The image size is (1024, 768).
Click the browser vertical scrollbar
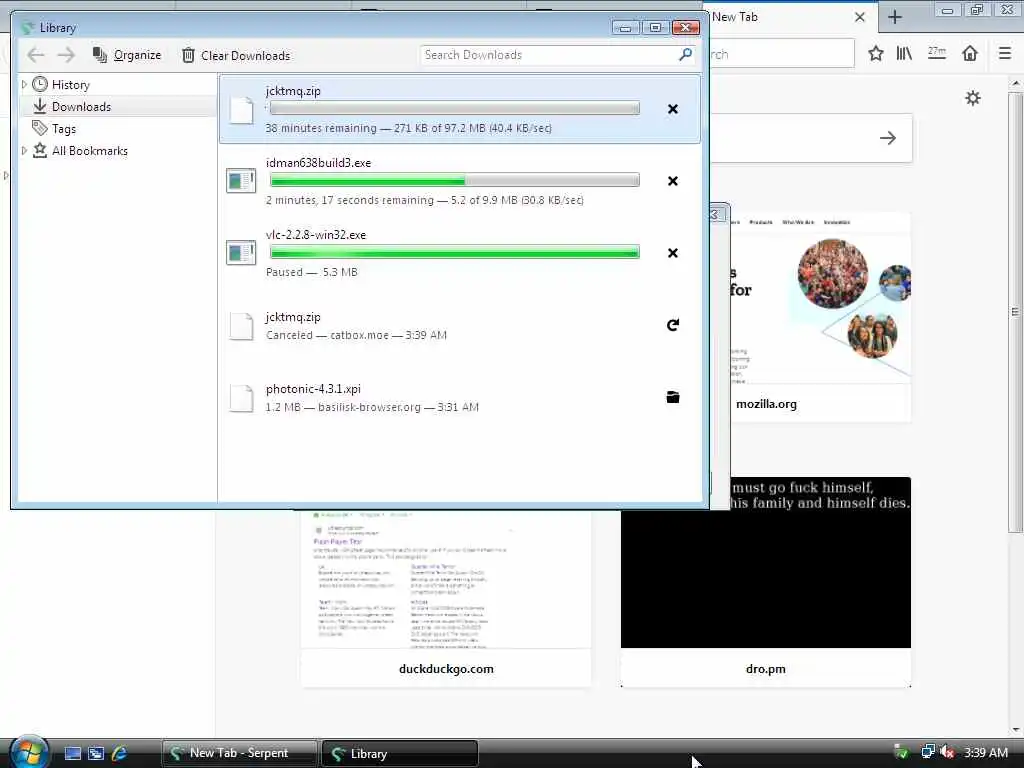coord(1016,312)
